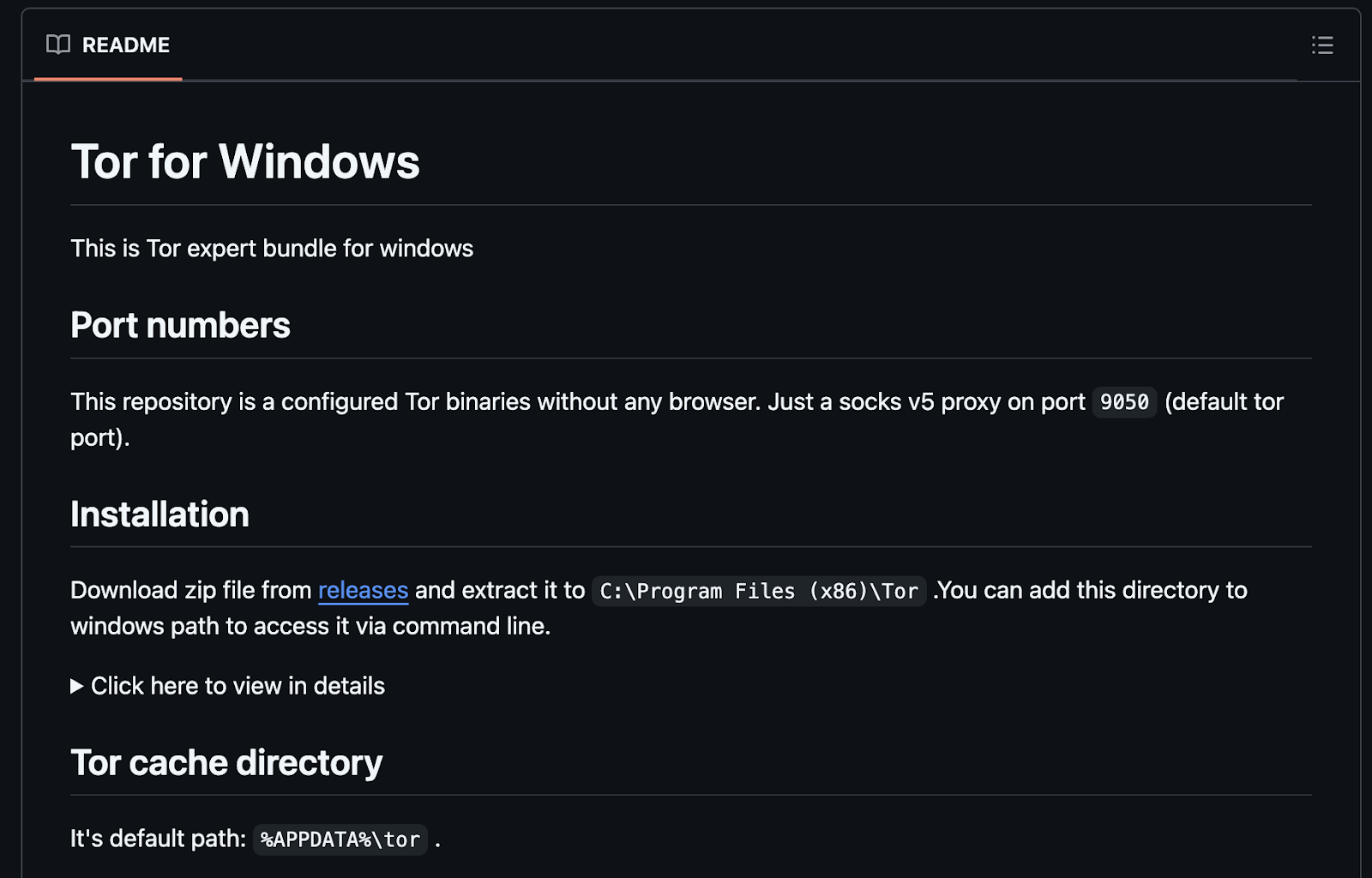Click the README book icon
The height and width of the screenshot is (878, 1372).
click(58, 45)
